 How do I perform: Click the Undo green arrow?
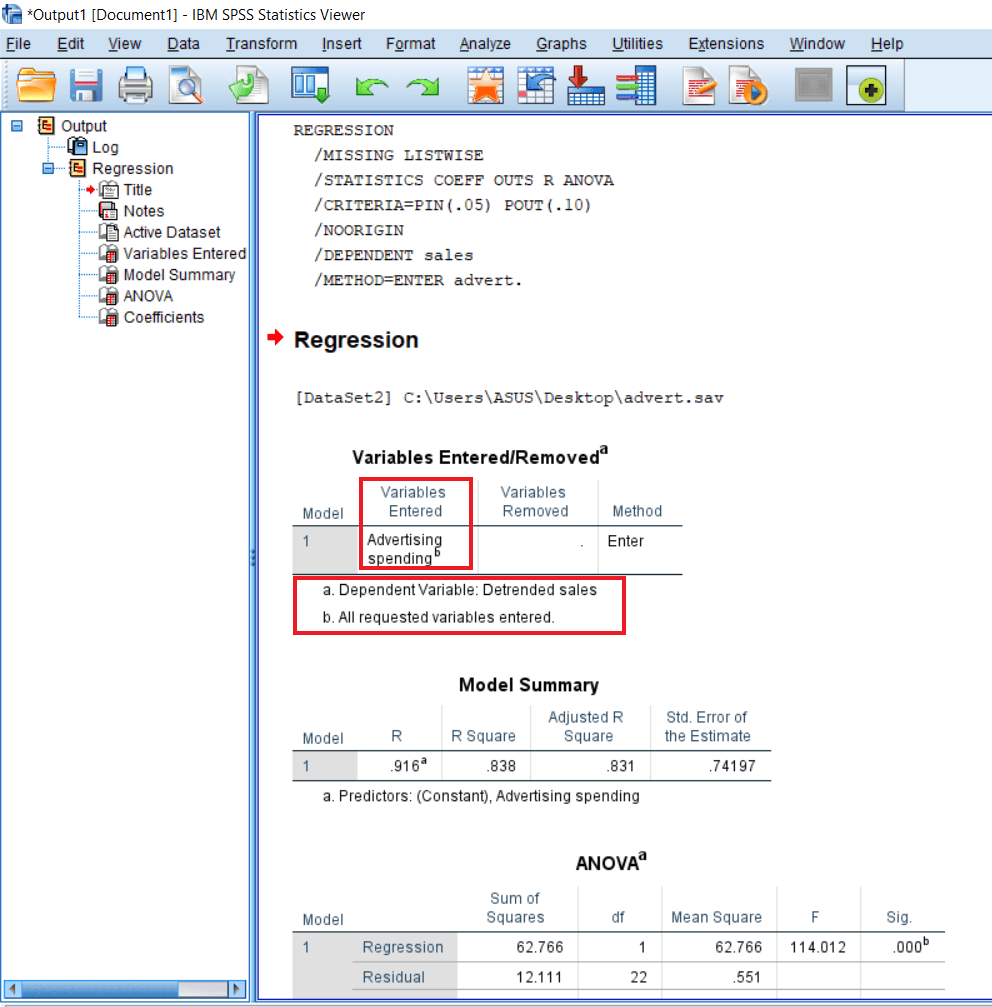pos(371,86)
